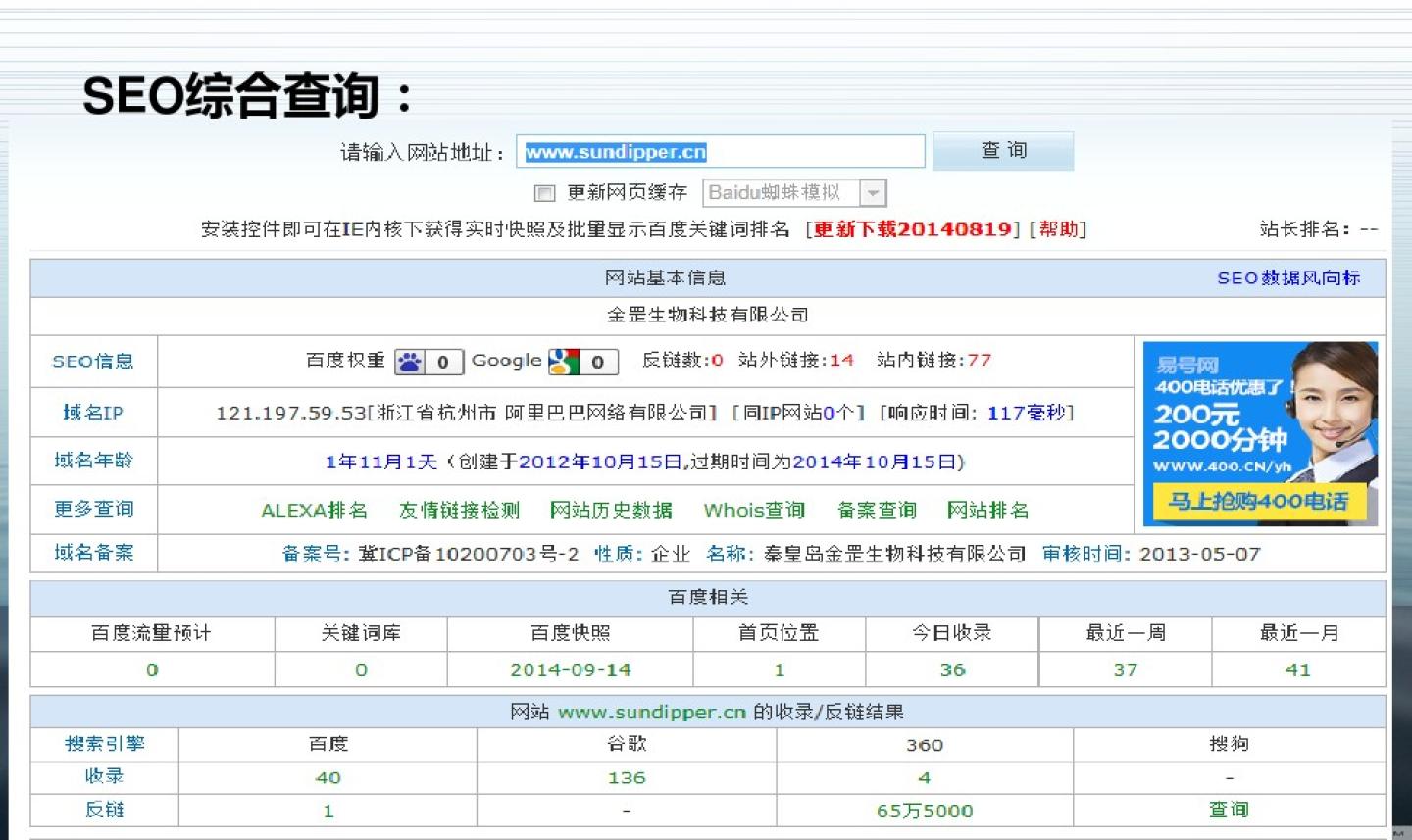Click the Google PageRank icon
Screen dimensions: 1412x840
(x=563, y=362)
